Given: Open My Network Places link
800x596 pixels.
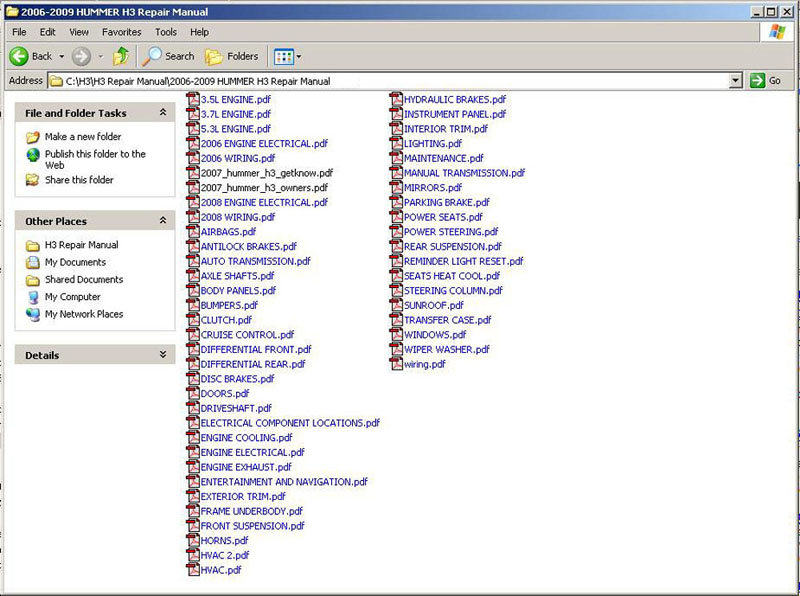Looking at the screenshot, I should [x=84, y=314].
